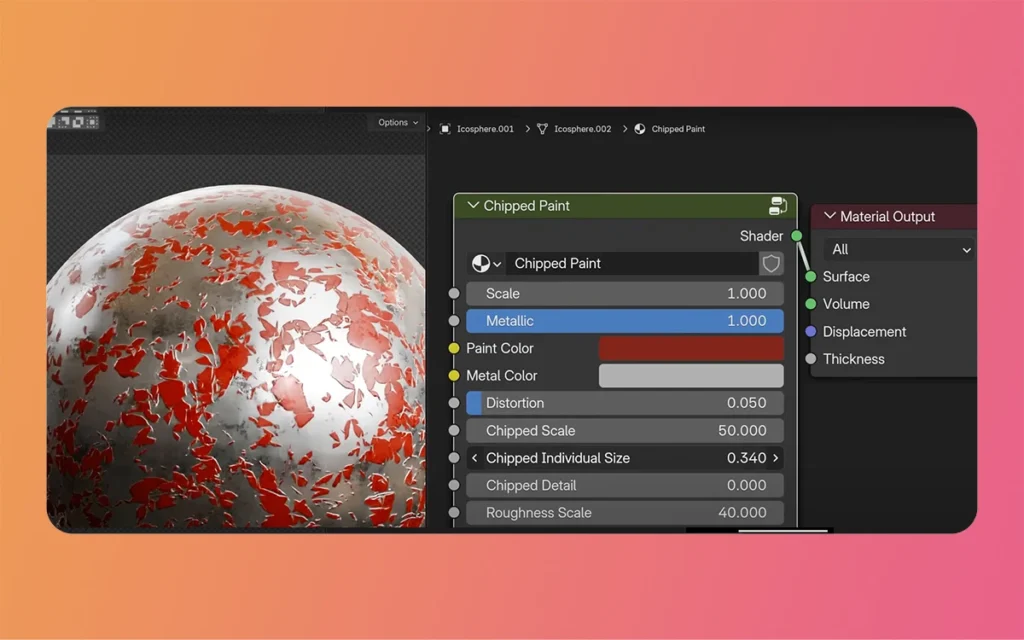Image resolution: width=1024 pixels, height=640 pixels.
Task: Click the Distortion input socket
Action: [x=454, y=403]
